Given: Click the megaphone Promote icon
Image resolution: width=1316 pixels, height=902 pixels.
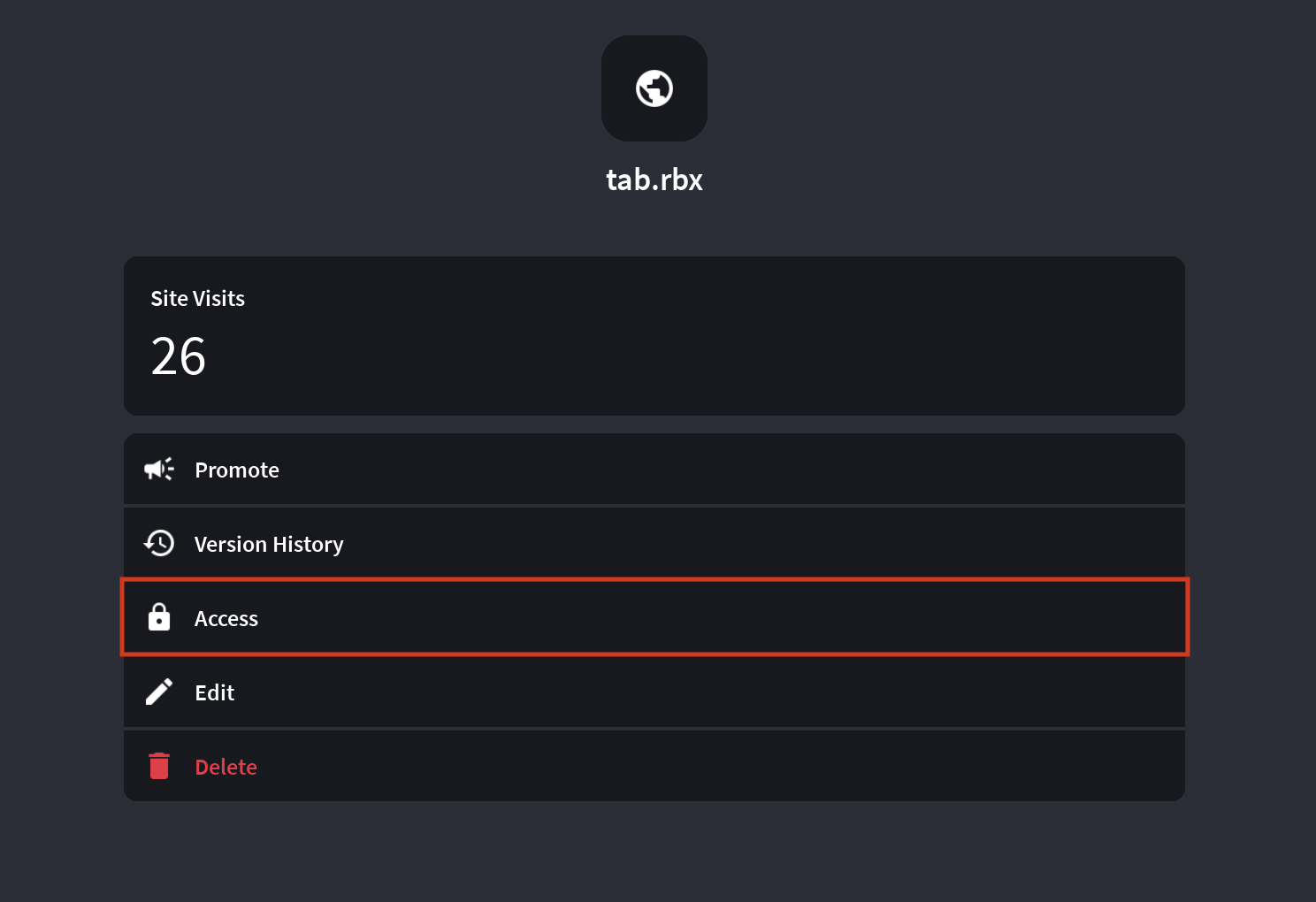Looking at the screenshot, I should (x=159, y=470).
